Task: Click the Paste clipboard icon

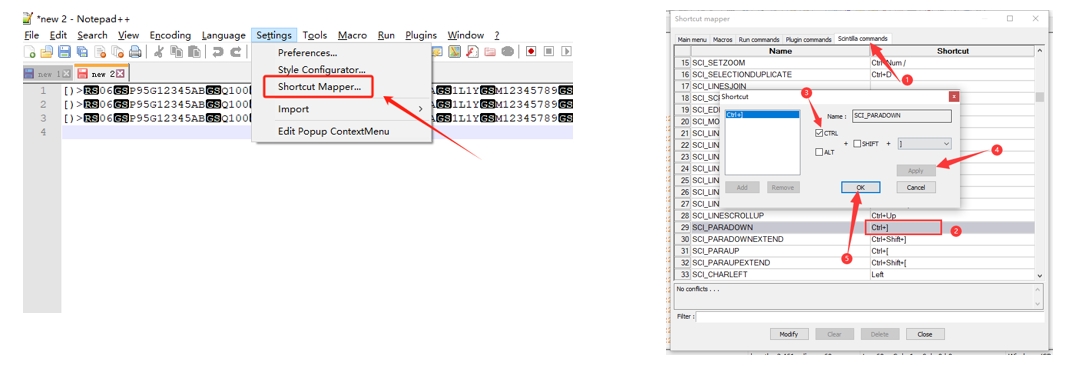Action: 194,51
